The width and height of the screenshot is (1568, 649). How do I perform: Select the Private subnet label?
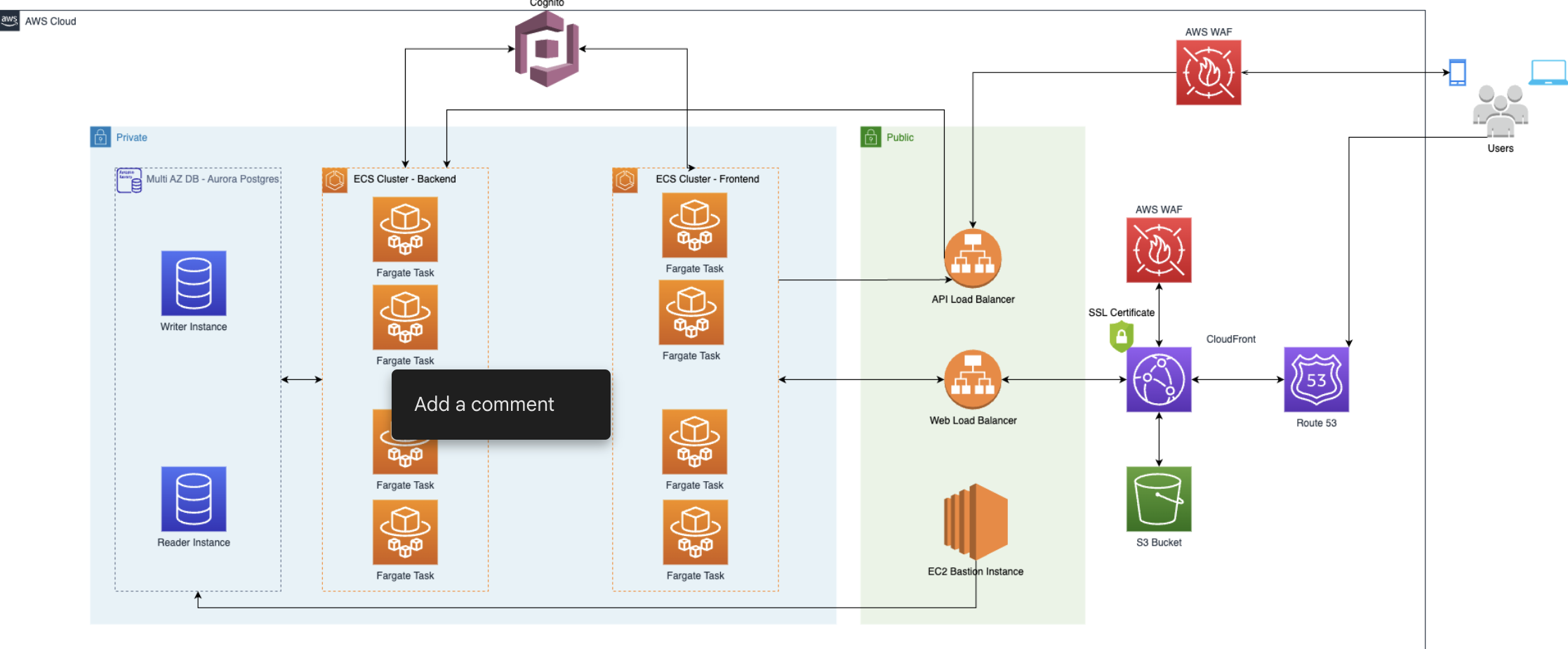[x=132, y=138]
